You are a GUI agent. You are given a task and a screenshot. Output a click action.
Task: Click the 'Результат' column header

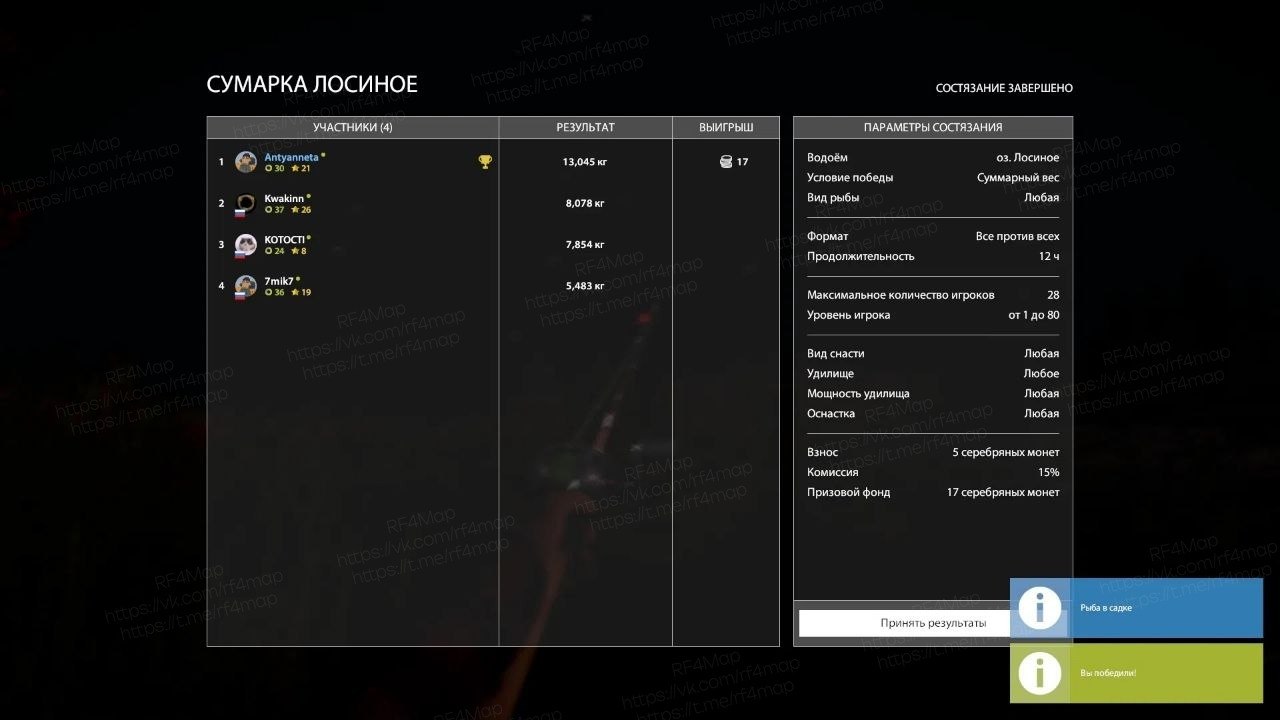586,127
